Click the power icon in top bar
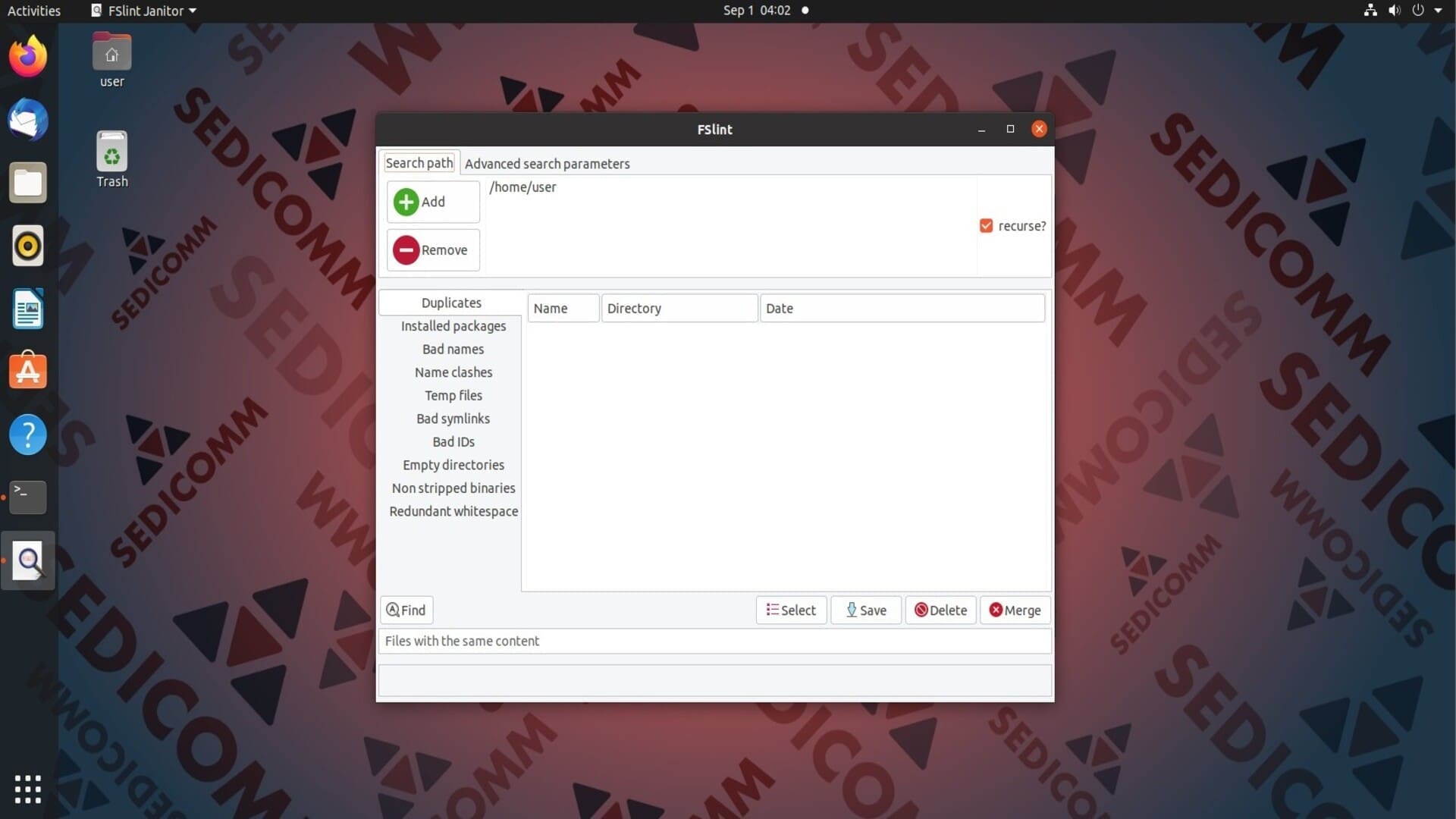 [1417, 11]
